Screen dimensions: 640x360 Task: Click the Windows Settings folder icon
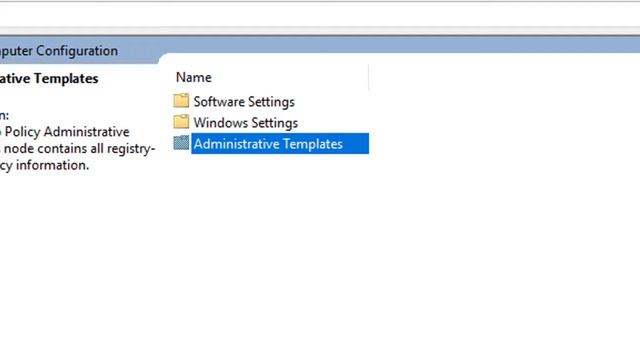point(181,122)
